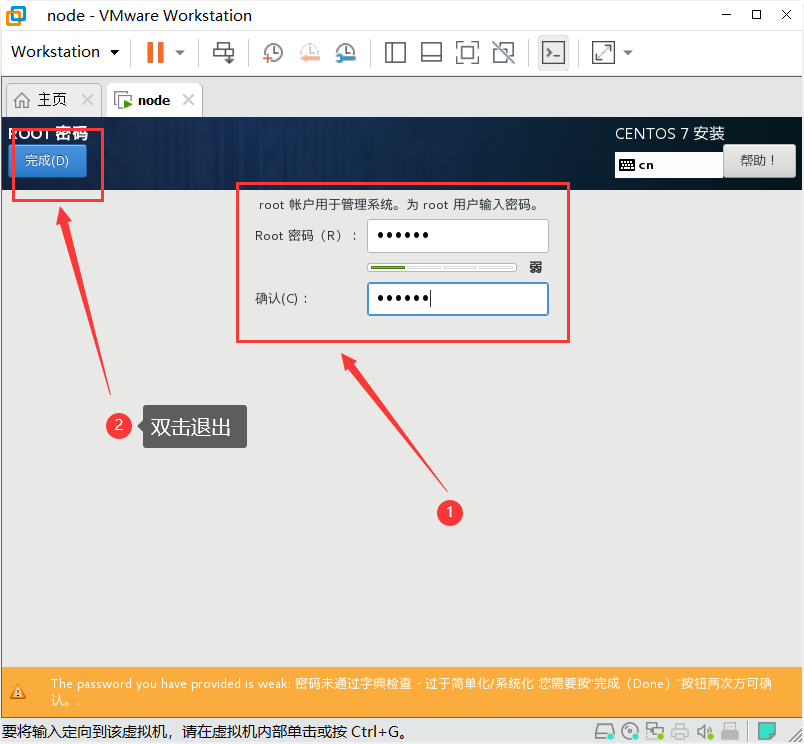
Task: Expand stretch display options arrow
Action: coord(628,52)
